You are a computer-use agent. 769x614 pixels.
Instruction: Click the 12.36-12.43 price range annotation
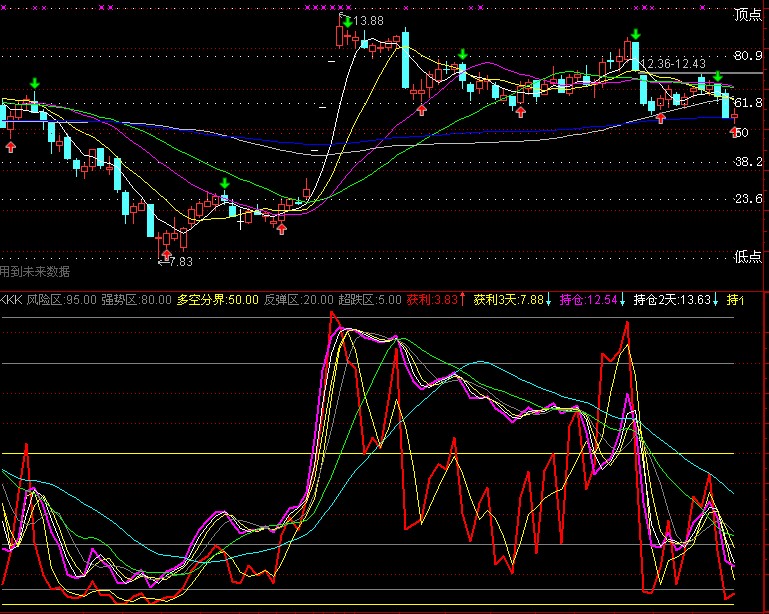click(x=678, y=64)
